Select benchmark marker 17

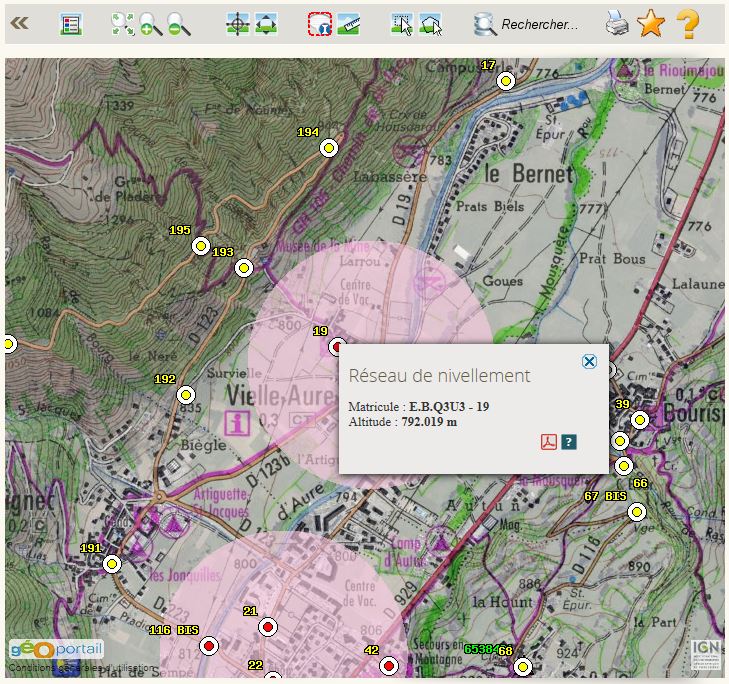(x=506, y=81)
